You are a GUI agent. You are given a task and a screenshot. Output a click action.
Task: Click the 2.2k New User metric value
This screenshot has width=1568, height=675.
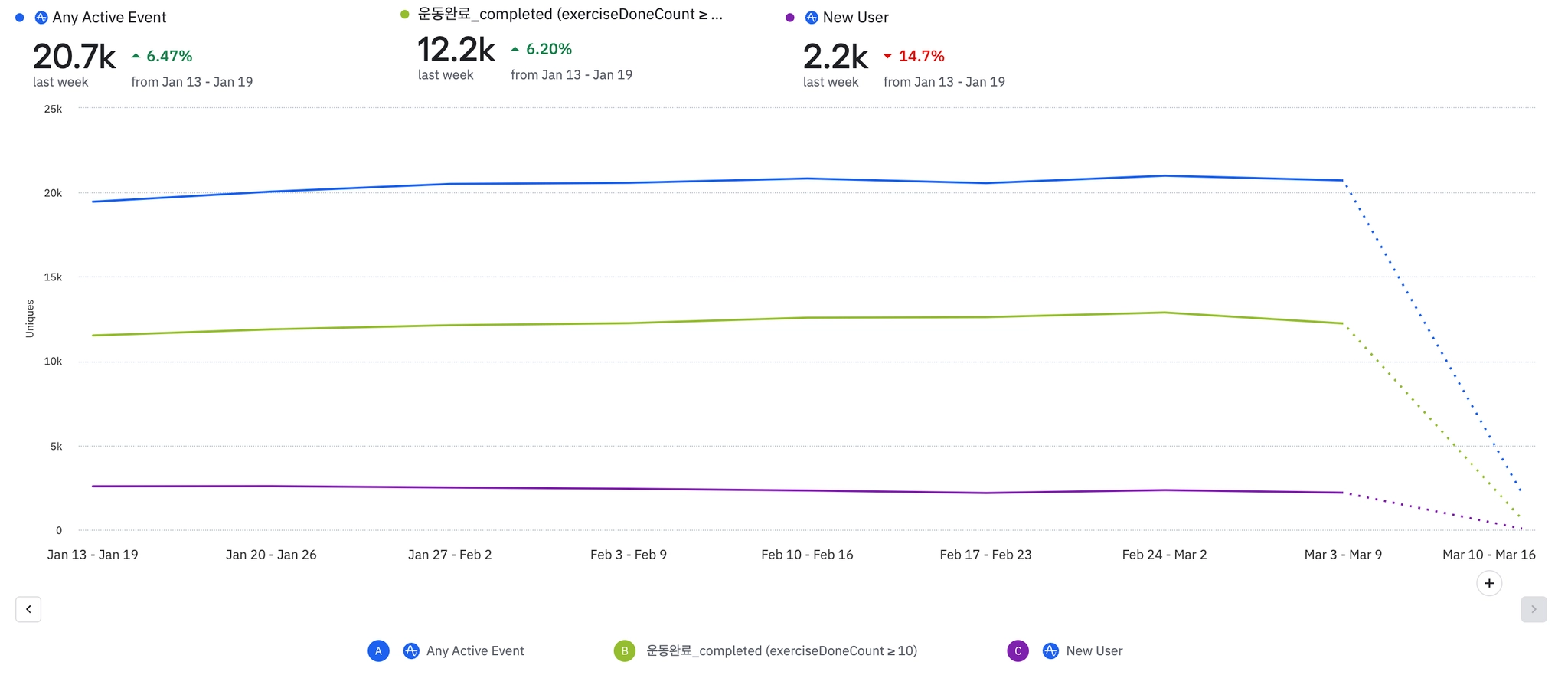tap(835, 57)
